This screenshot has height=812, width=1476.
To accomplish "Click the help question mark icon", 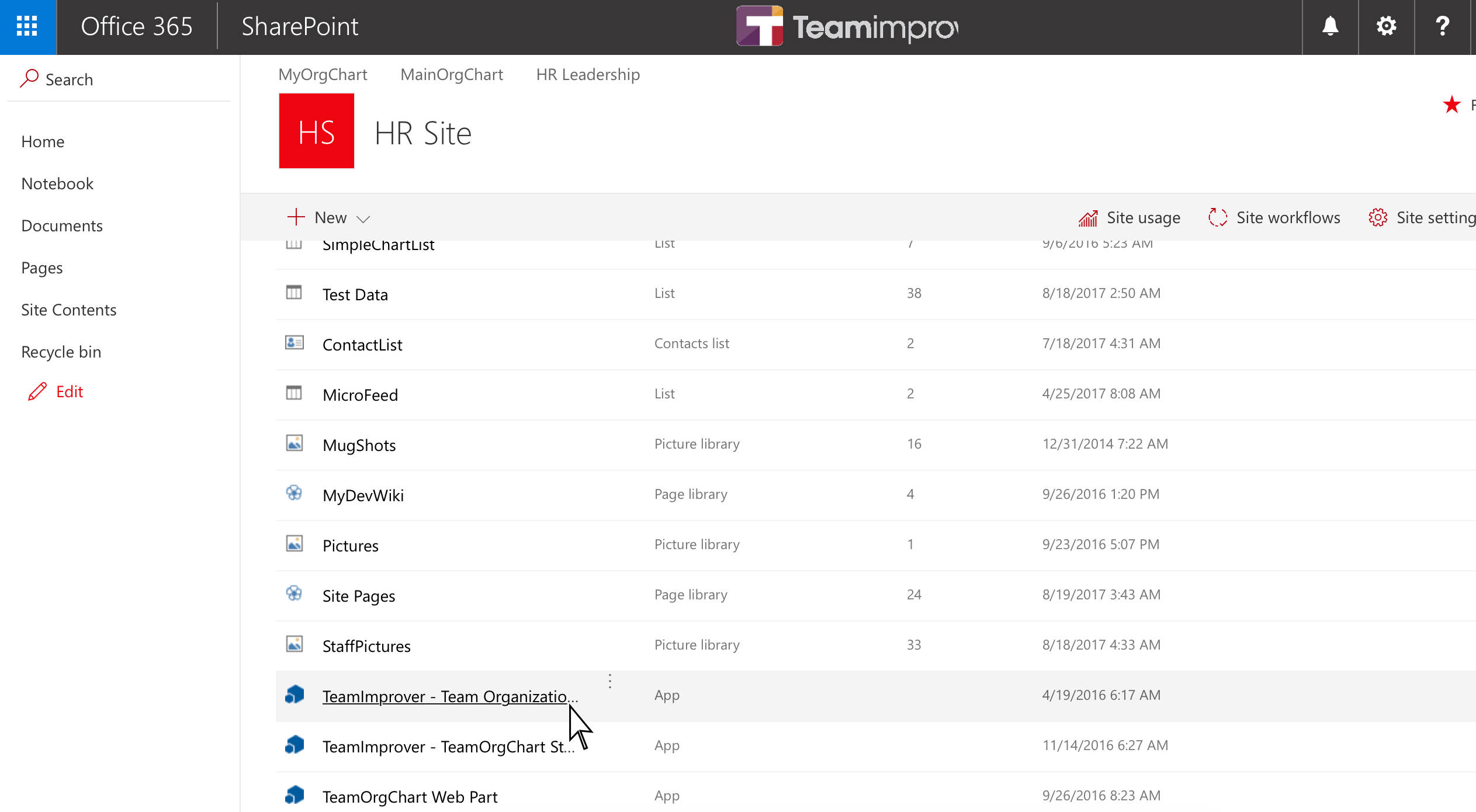I will click(1442, 27).
